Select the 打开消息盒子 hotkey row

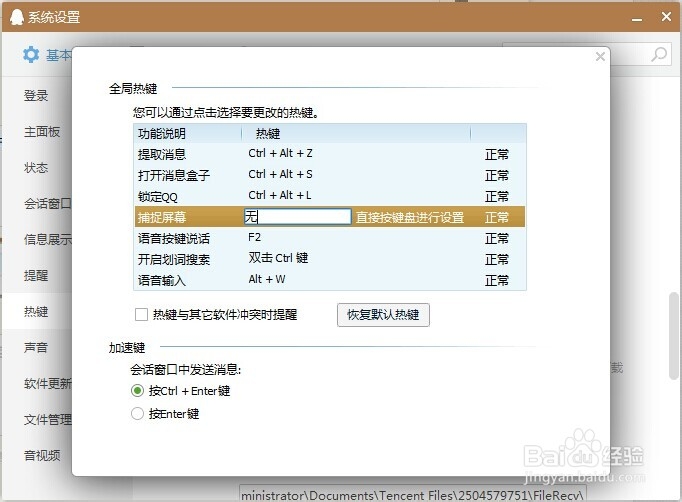tap(330, 175)
